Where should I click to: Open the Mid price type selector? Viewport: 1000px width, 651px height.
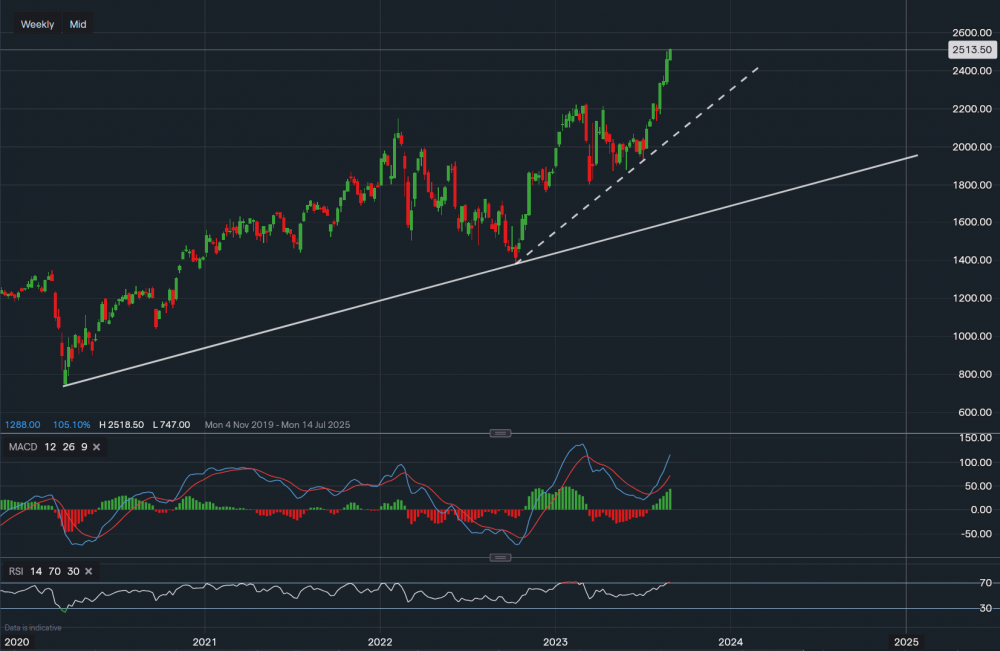(x=77, y=24)
